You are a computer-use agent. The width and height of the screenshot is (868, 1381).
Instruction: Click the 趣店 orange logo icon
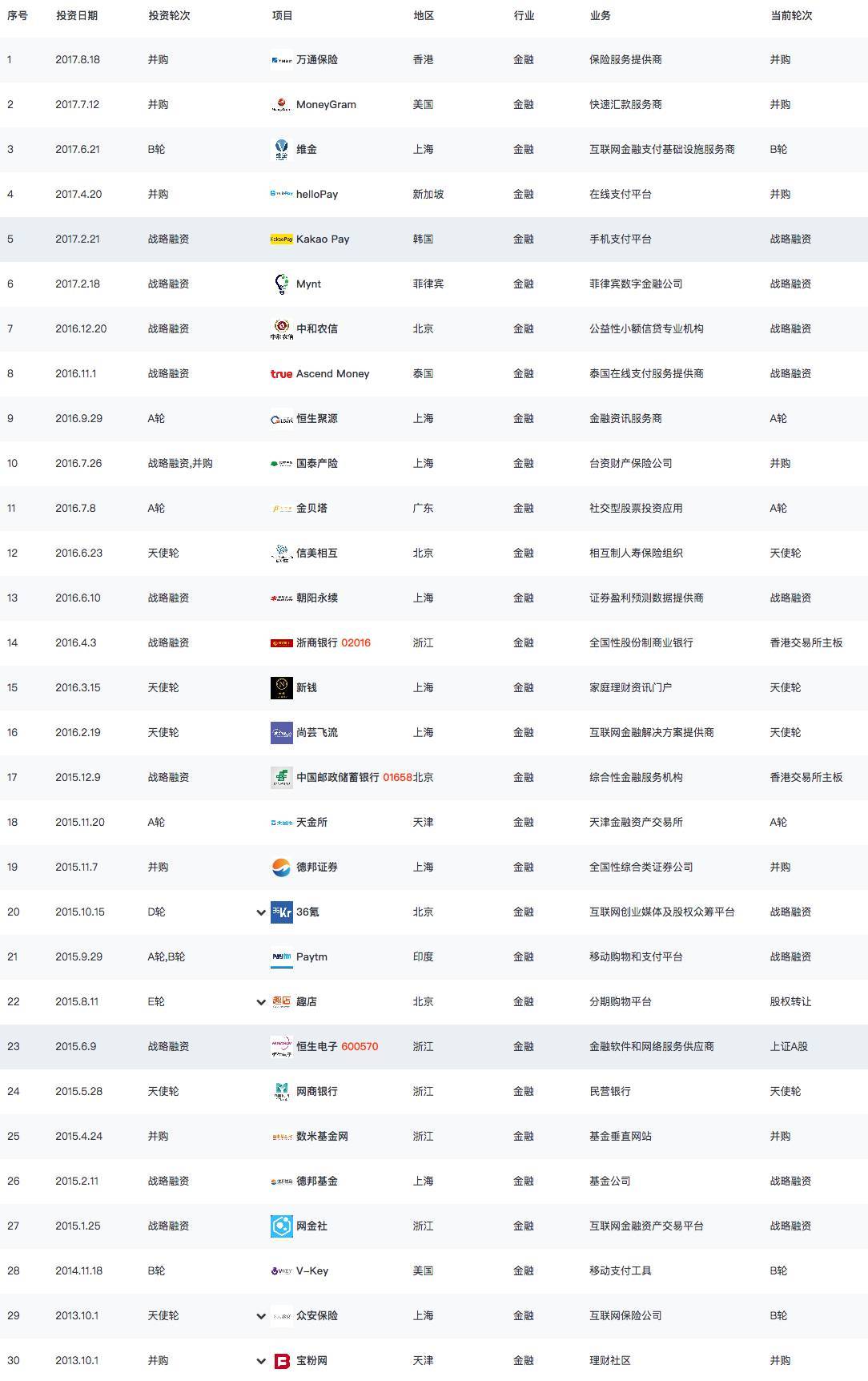coord(281,1002)
